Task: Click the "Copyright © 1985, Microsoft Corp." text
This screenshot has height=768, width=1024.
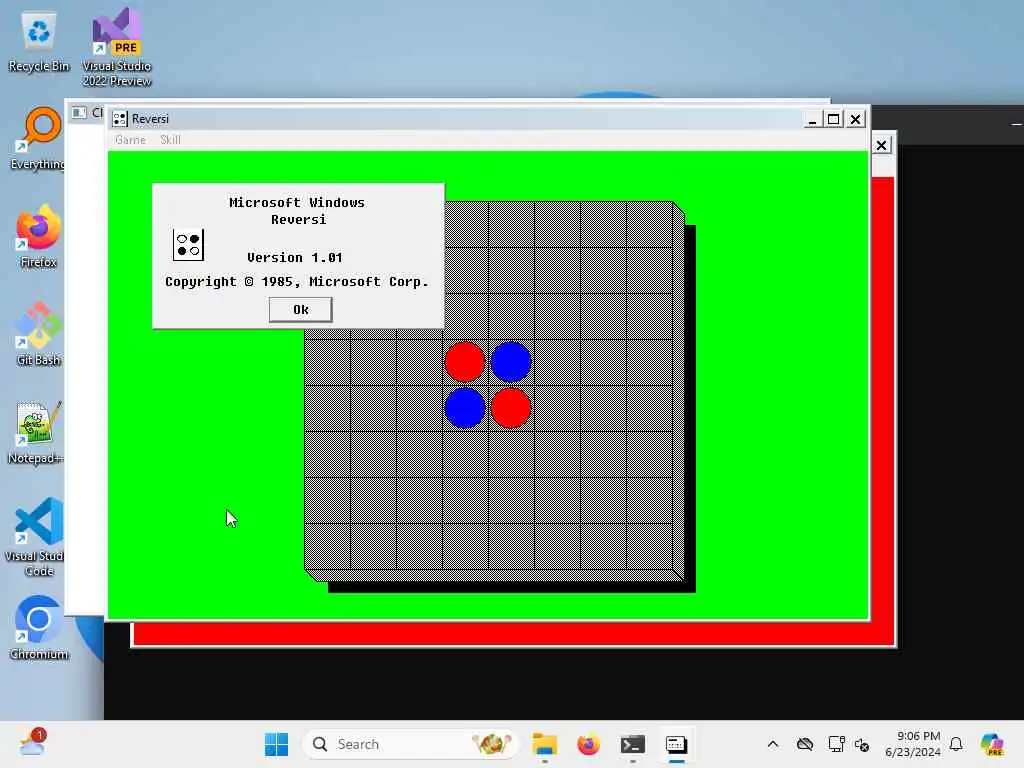Action: point(297,281)
